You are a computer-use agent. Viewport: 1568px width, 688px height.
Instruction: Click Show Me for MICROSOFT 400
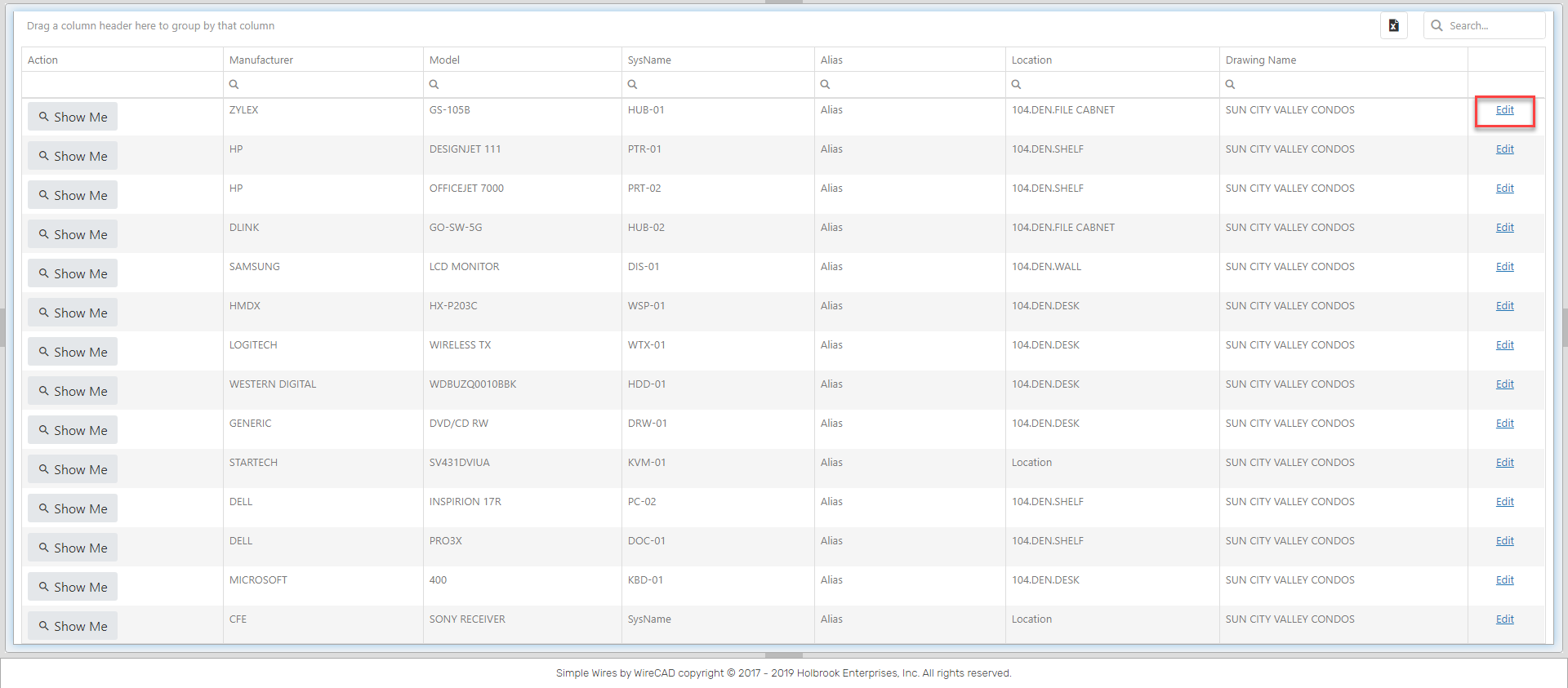73,587
